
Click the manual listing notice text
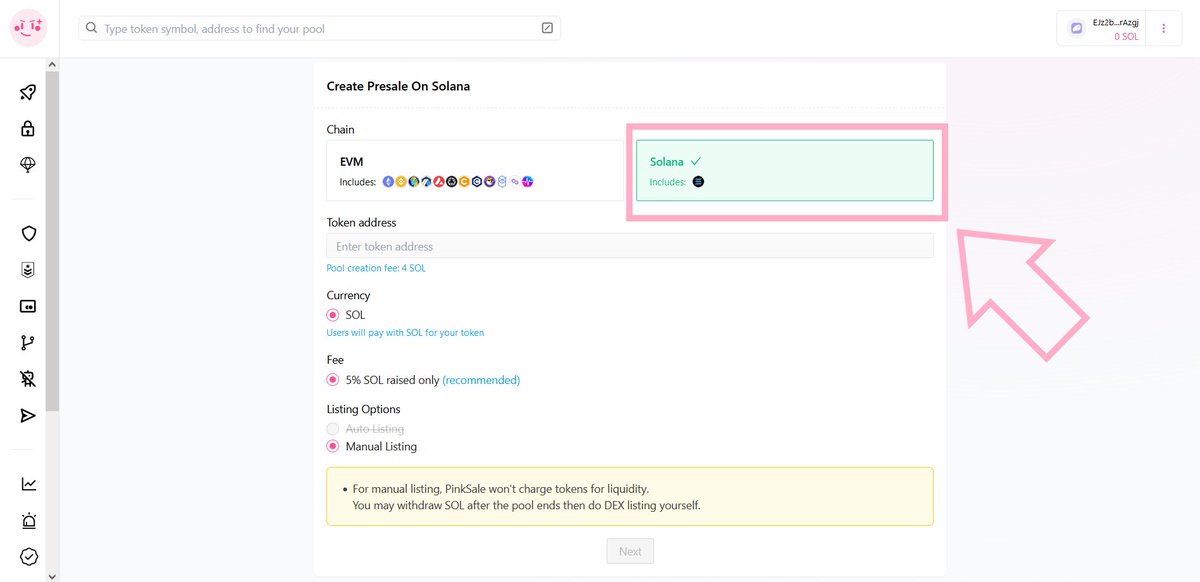tap(526, 497)
